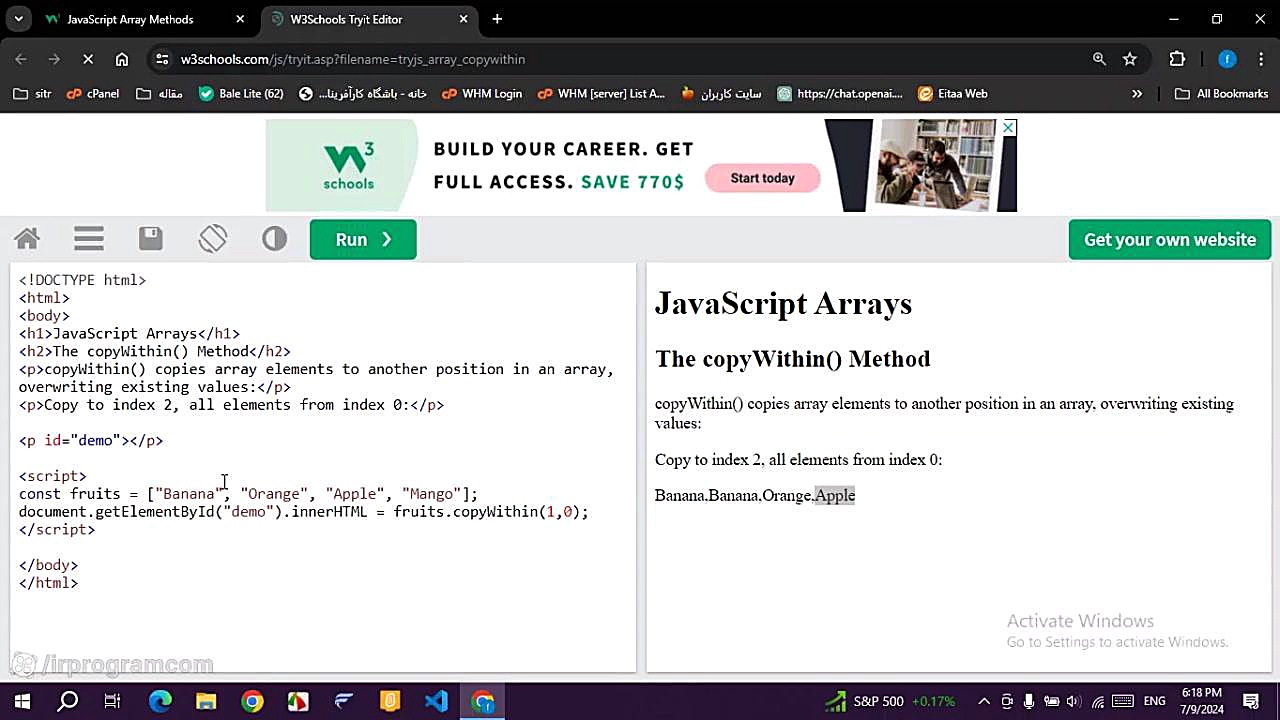Switch input language ENG indicator

pos(1154,701)
